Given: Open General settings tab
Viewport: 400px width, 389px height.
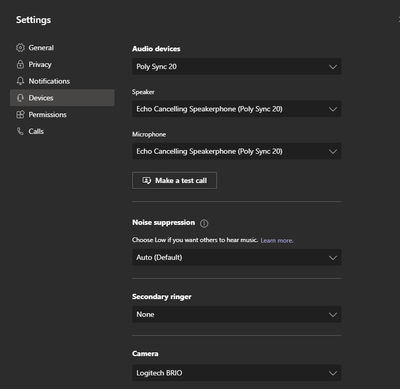Looking at the screenshot, I should click(62, 48).
